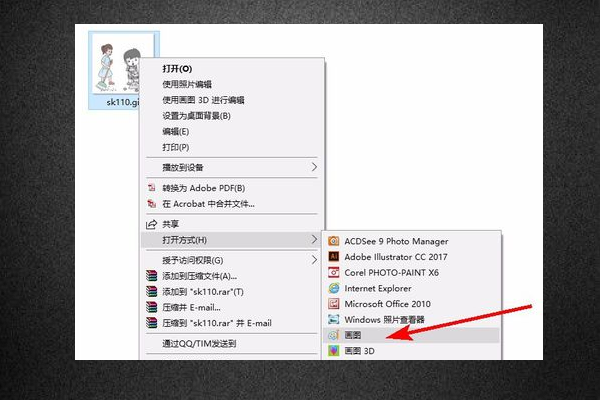Click the 画图 3D icon
The image size is (600, 400).
334,351
